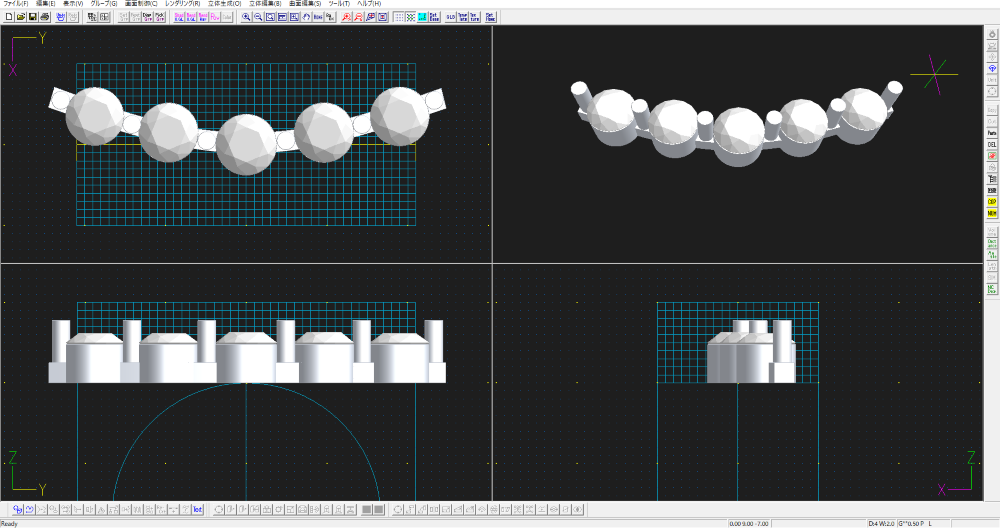
Task: Toggle the SLD solid display button
Action: (451, 17)
